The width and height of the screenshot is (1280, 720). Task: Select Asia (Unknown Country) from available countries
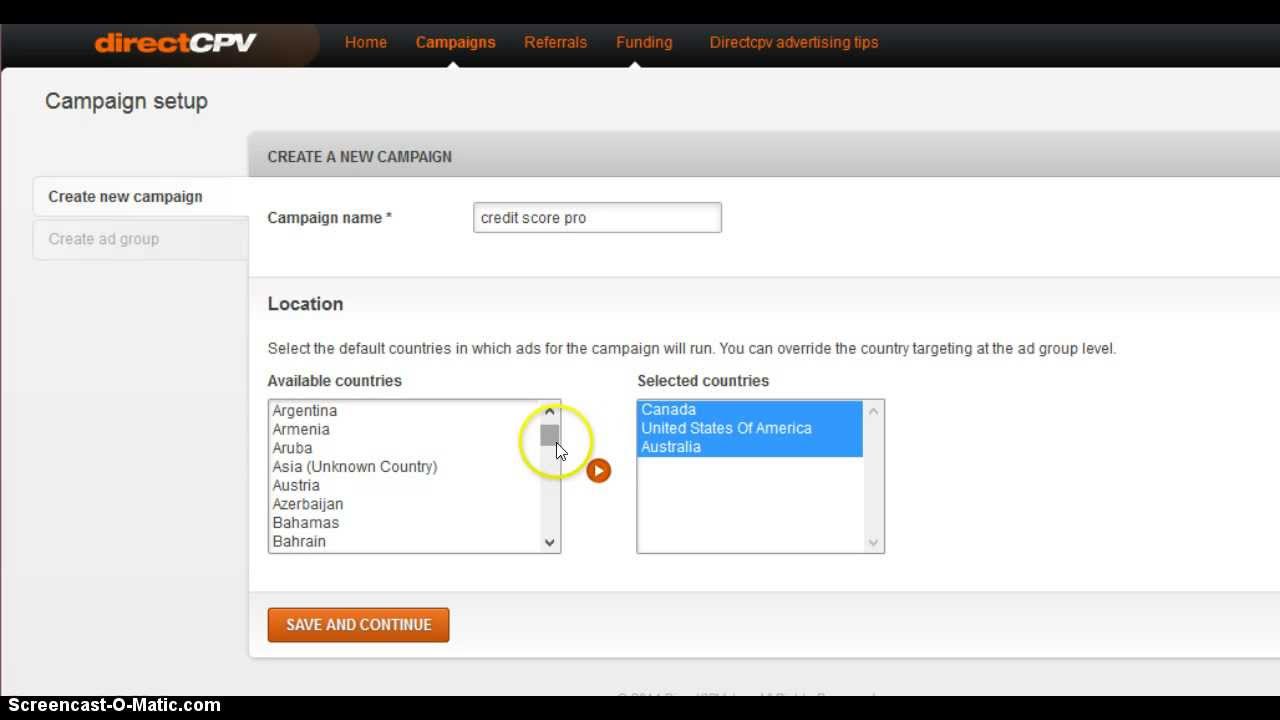point(355,466)
